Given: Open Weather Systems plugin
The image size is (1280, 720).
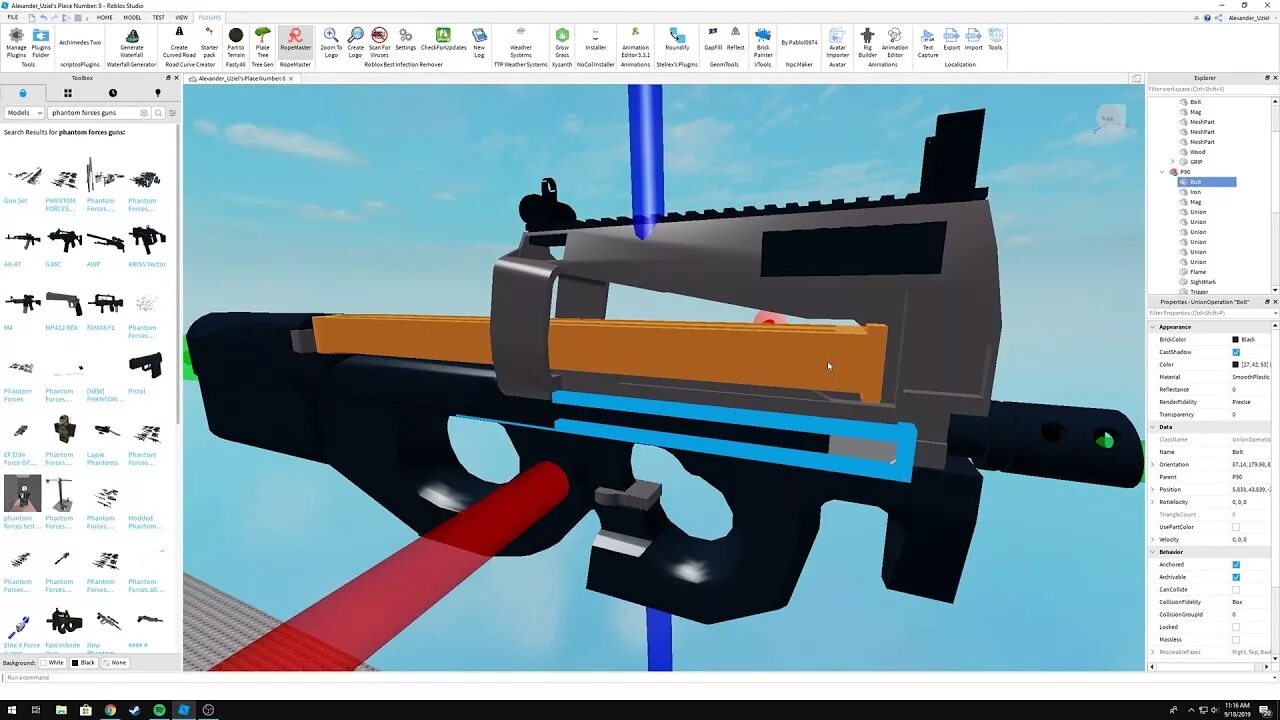Looking at the screenshot, I should [x=521, y=42].
